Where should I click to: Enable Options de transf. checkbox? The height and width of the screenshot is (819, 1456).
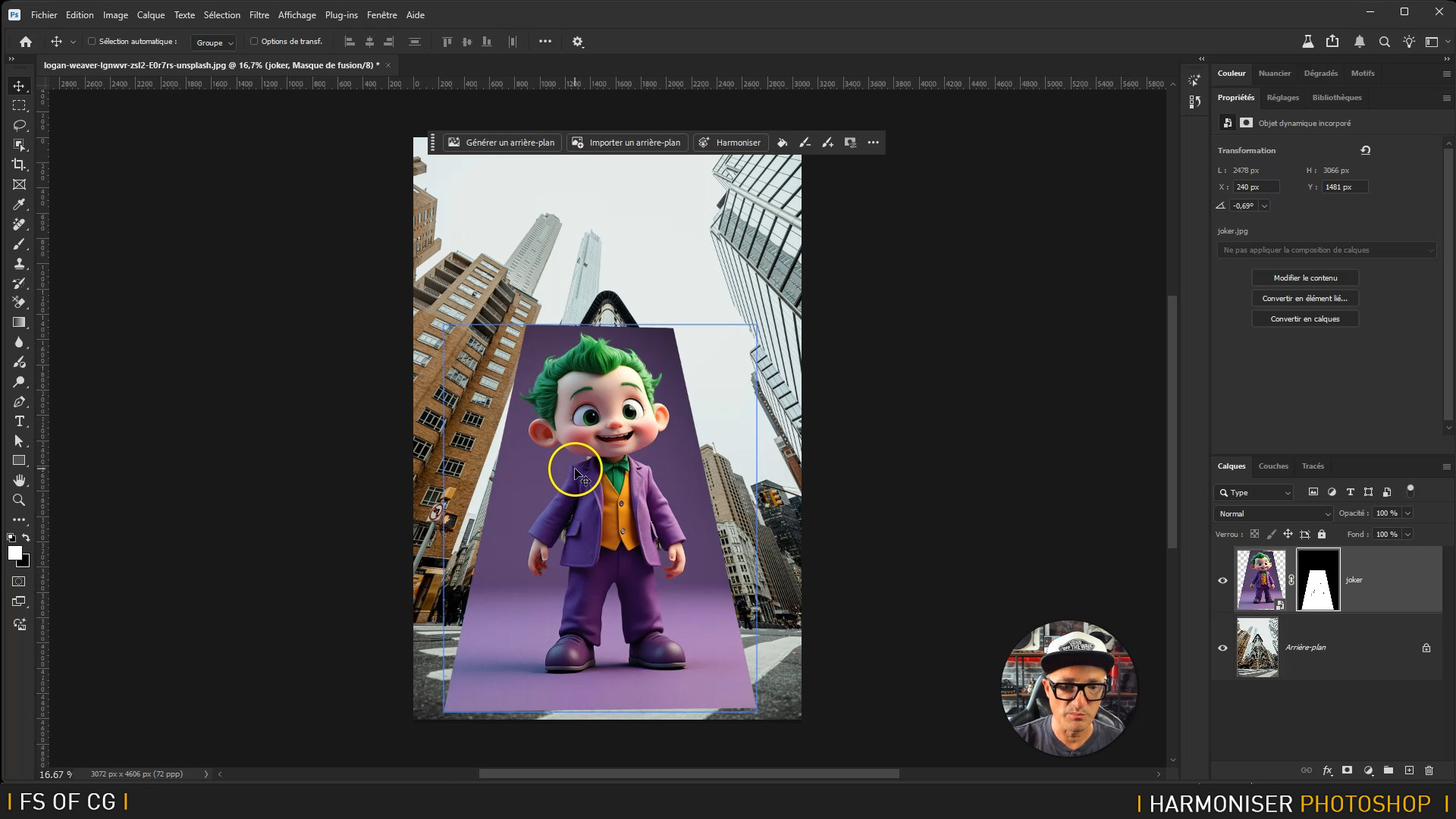[254, 42]
